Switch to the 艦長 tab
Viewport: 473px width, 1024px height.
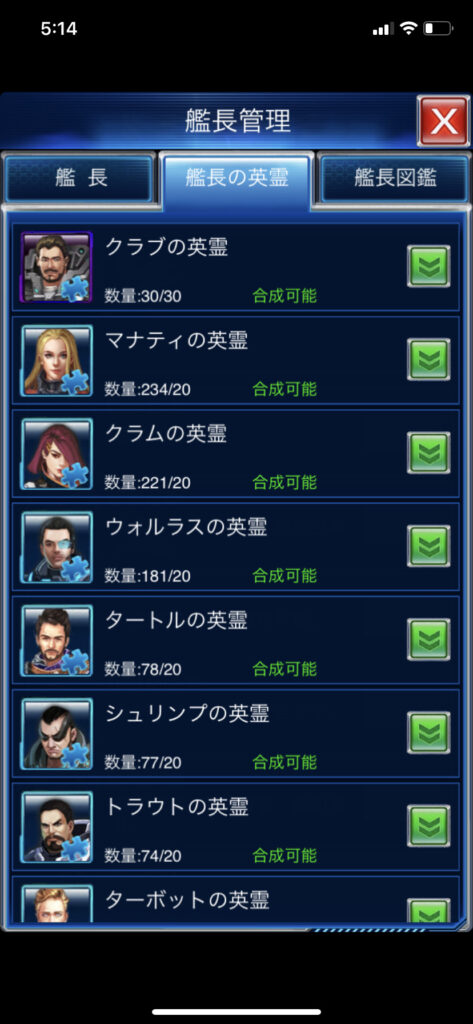[80, 178]
